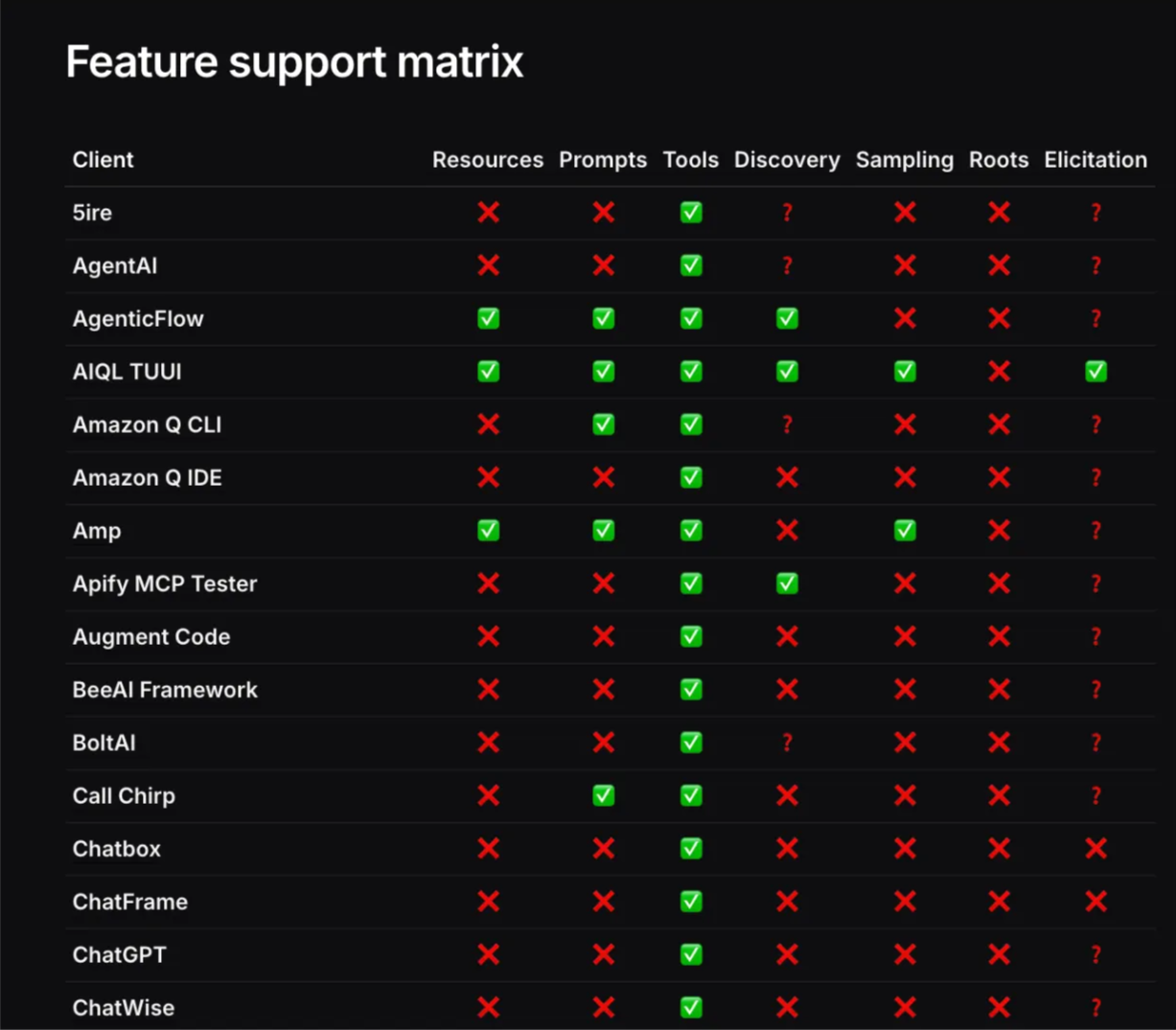The image size is (1176, 1030).
Task: Click the BoltAI Discovery question mark
Action: pyautogui.click(x=787, y=743)
